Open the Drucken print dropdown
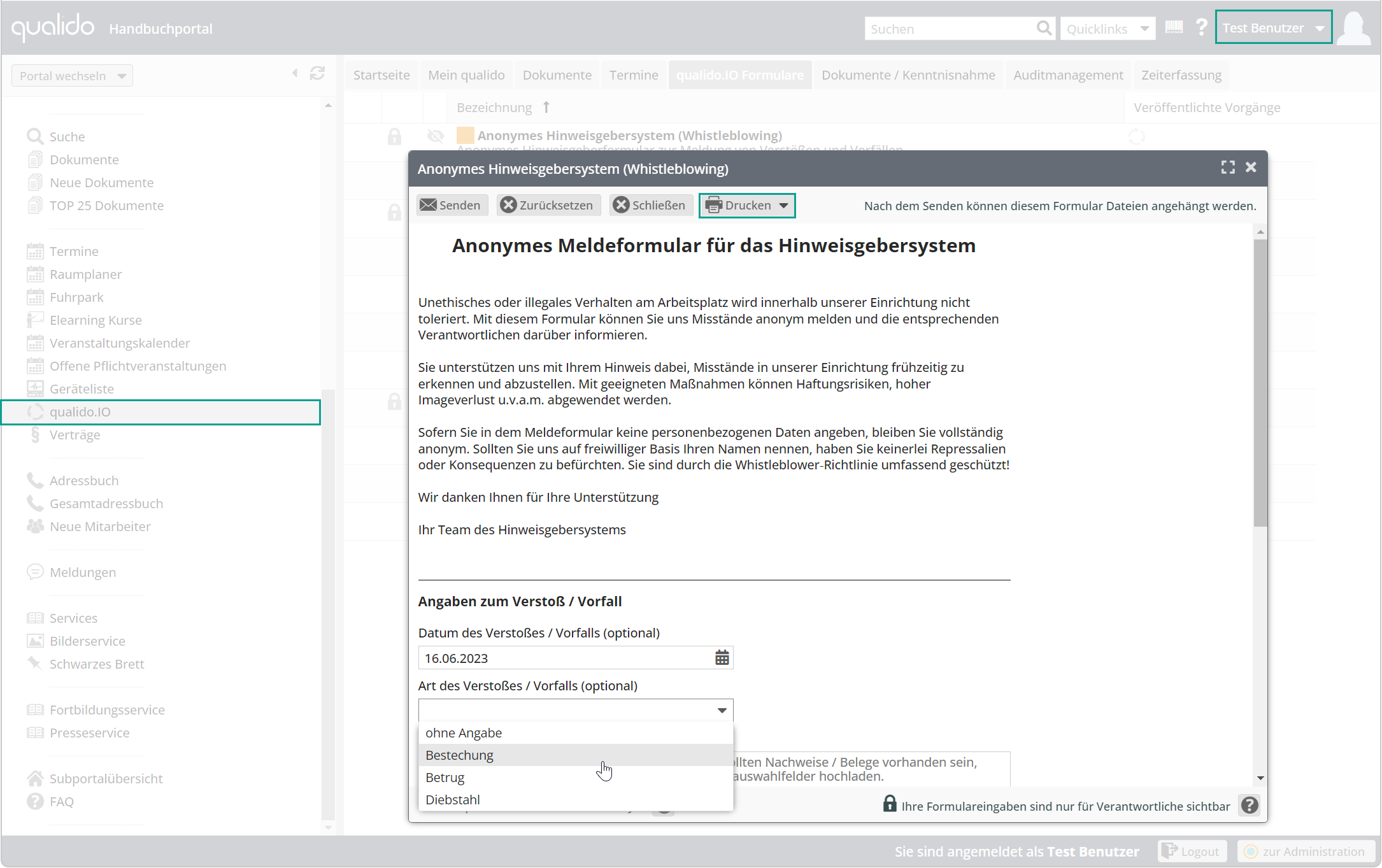 point(747,205)
